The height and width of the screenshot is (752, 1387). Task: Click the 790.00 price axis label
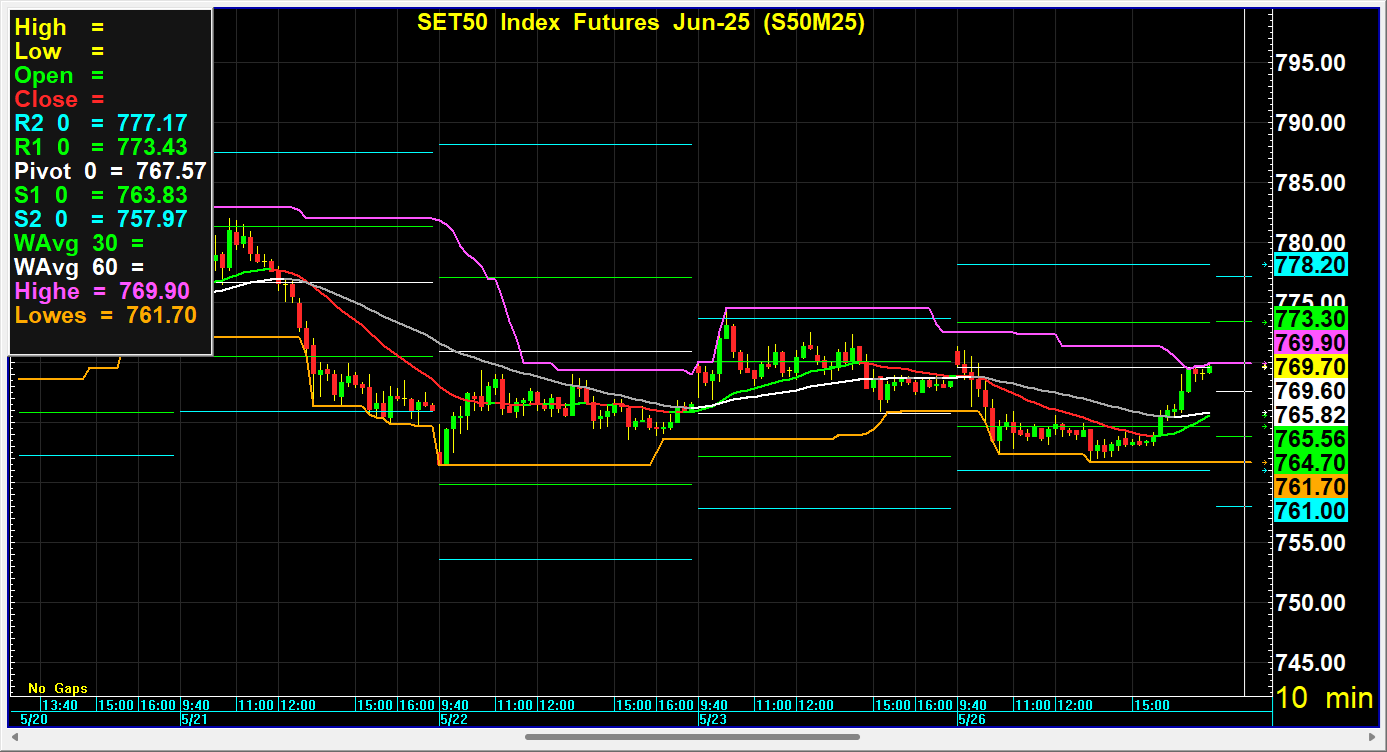point(1311,123)
